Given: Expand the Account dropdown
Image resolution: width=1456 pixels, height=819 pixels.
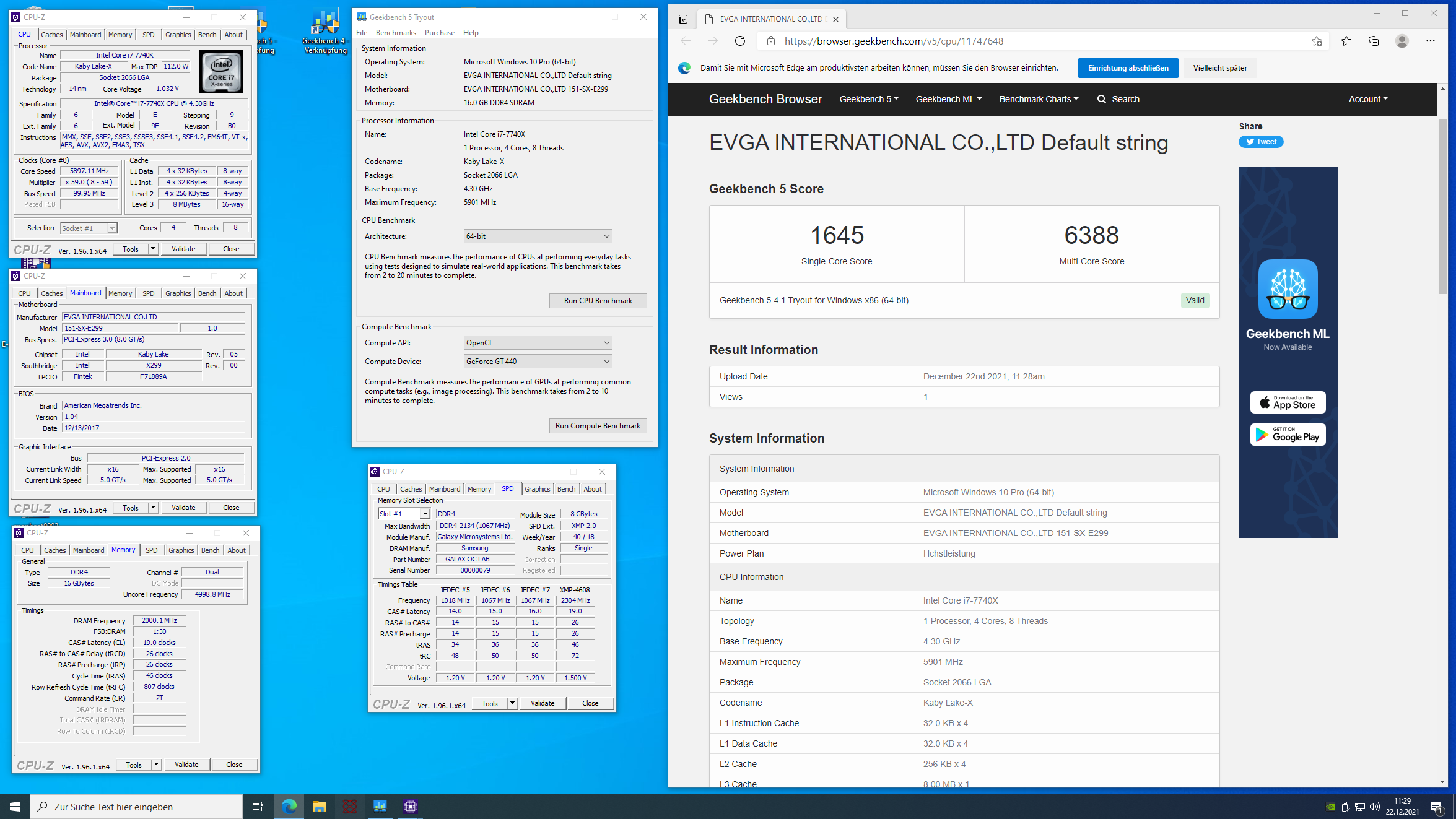Looking at the screenshot, I should coord(1368,99).
